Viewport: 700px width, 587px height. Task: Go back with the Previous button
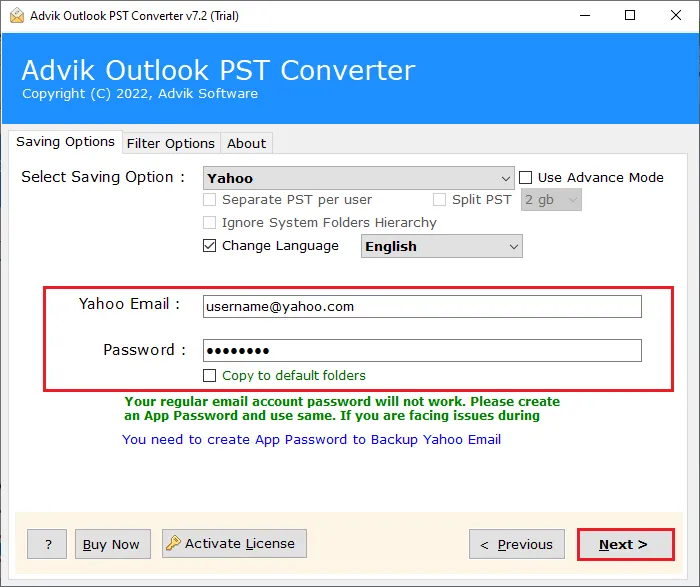517,544
